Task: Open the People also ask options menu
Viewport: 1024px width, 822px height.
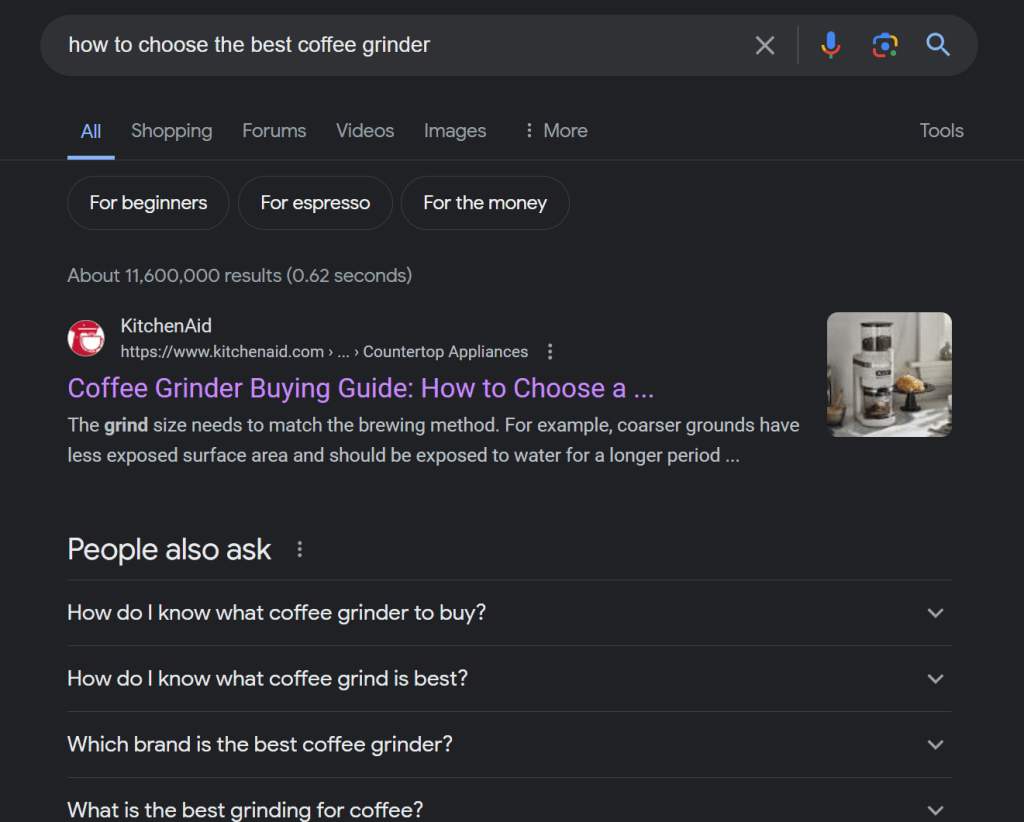Action: tap(300, 549)
